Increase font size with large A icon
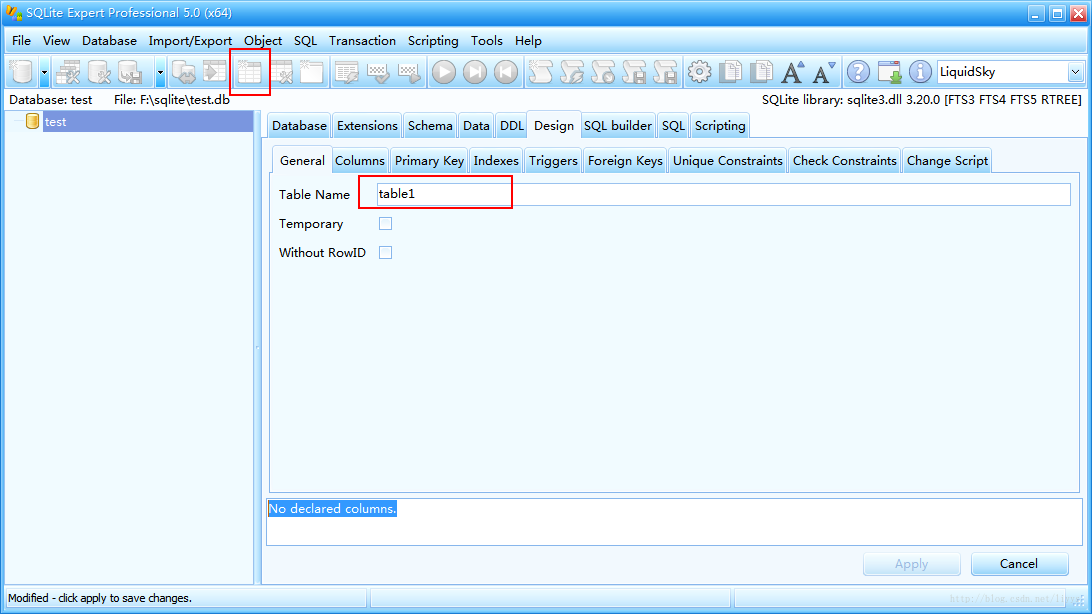 (x=793, y=72)
